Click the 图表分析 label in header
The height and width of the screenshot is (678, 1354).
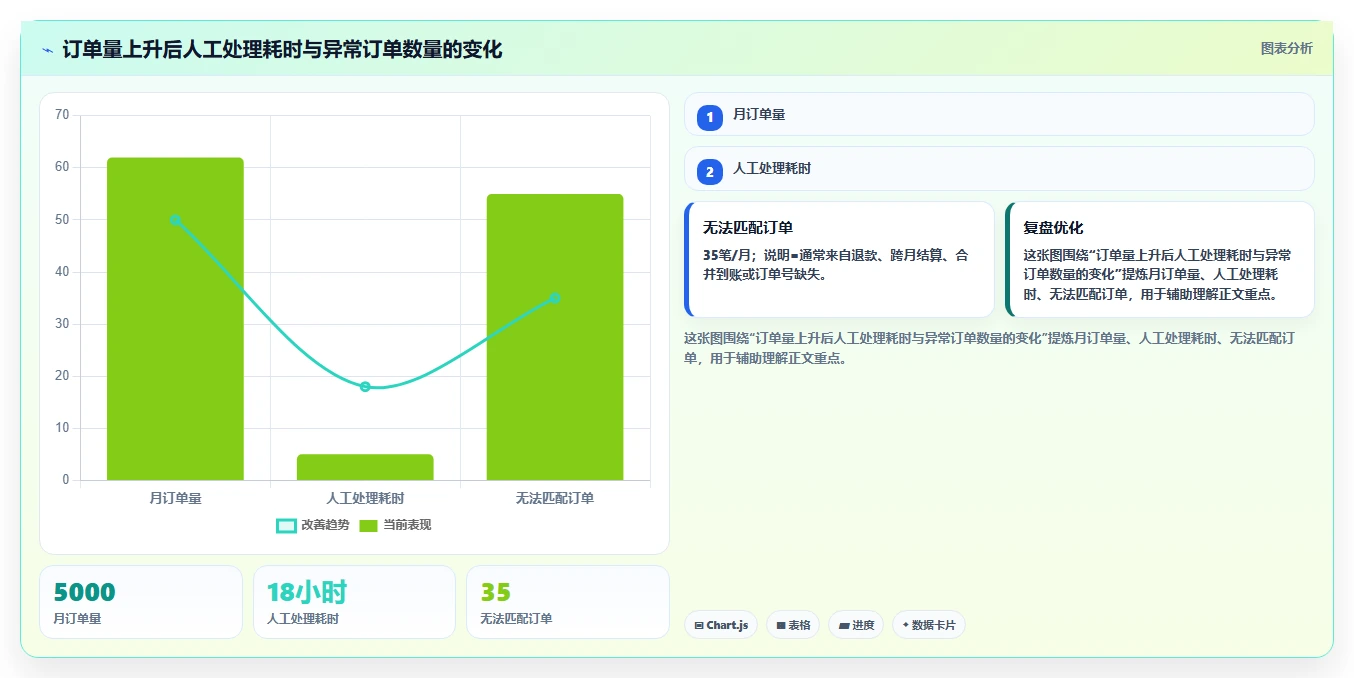pos(1286,49)
